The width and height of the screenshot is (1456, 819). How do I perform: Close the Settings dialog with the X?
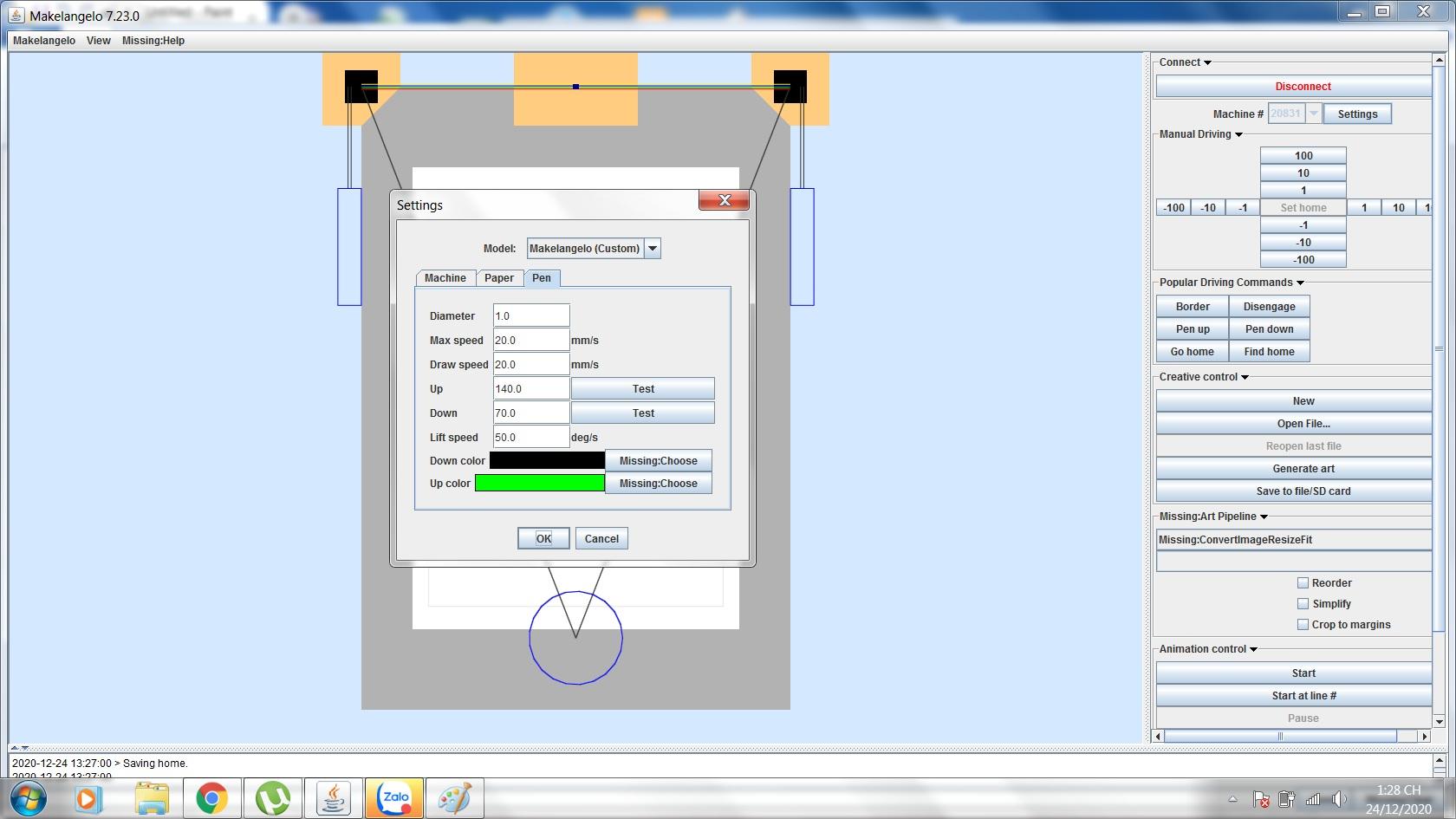click(x=725, y=200)
